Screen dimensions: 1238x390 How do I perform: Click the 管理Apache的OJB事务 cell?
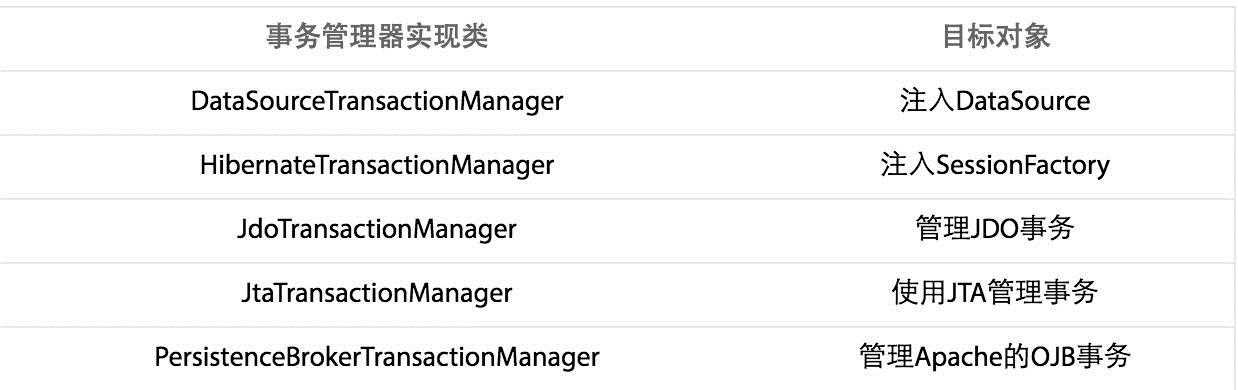(x=996, y=358)
